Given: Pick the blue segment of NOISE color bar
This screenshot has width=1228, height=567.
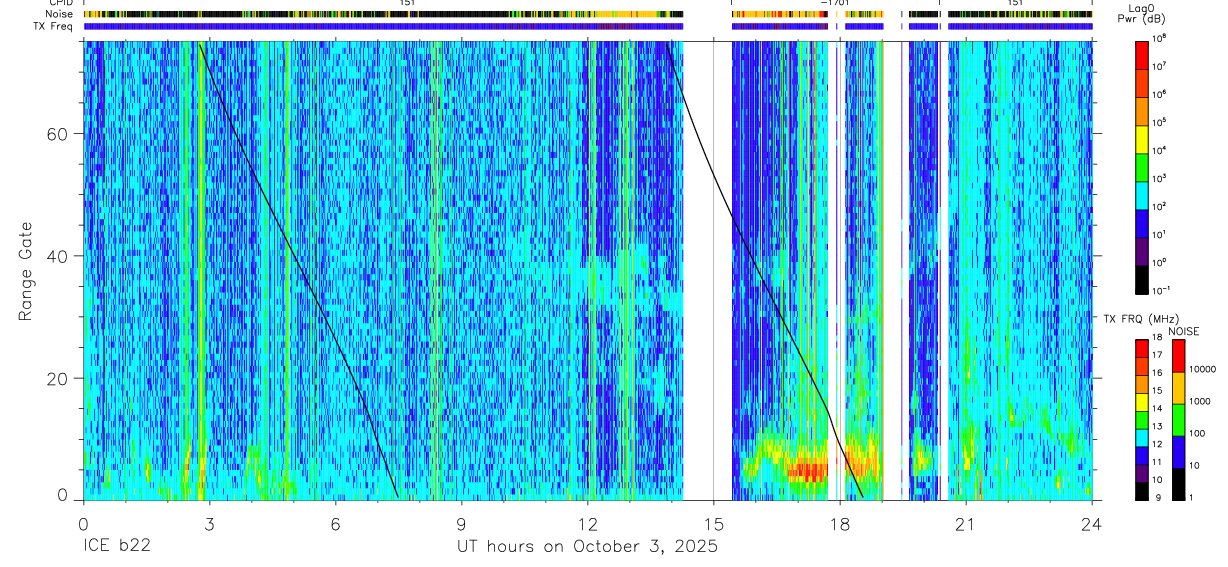Looking at the screenshot, I should pyautogui.click(x=1179, y=450).
